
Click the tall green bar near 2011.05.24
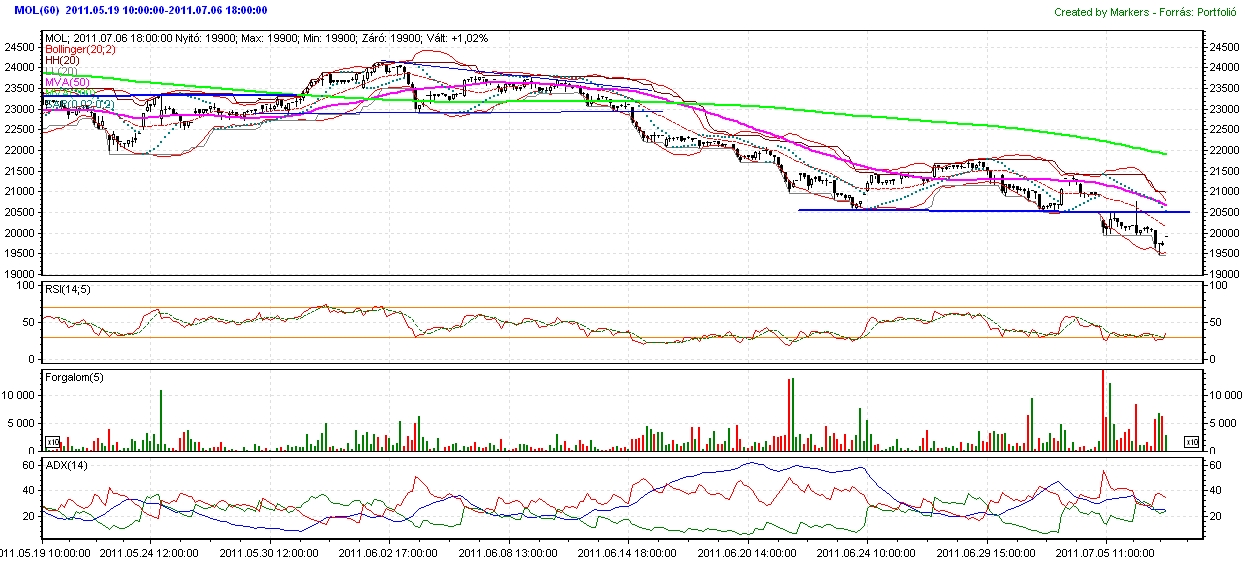coord(161,421)
